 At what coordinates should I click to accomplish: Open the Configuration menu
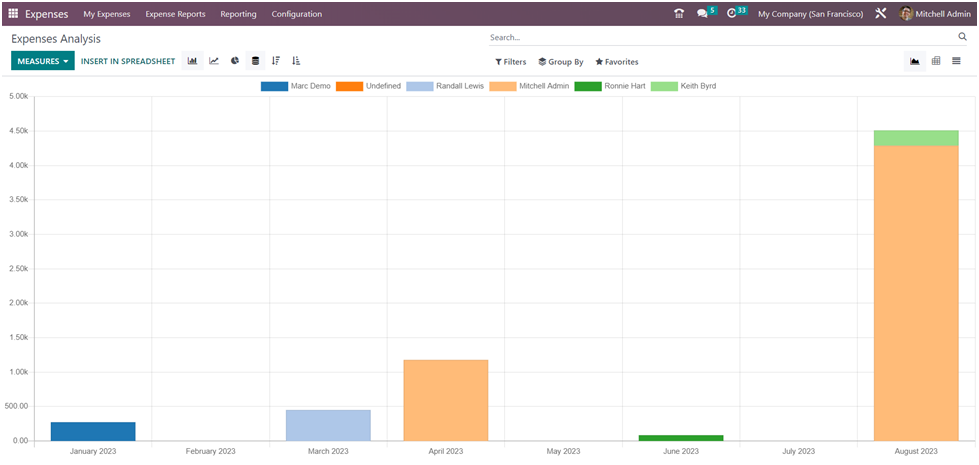click(296, 14)
